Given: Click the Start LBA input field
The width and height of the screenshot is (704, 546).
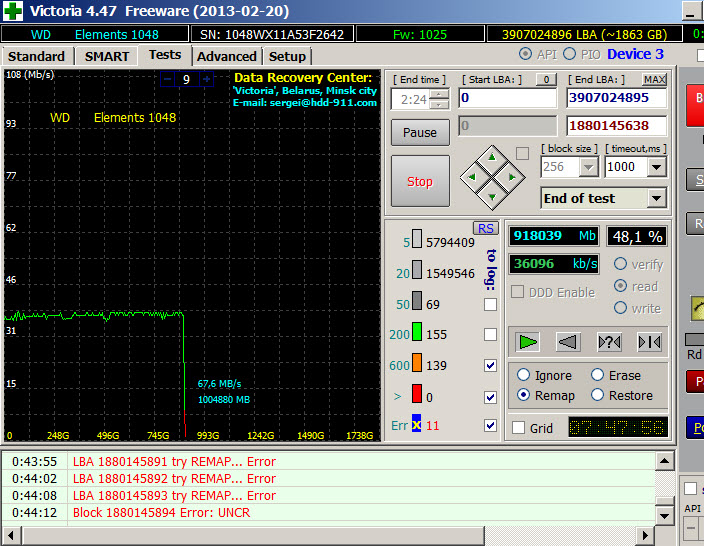Looking at the screenshot, I should 507,99.
